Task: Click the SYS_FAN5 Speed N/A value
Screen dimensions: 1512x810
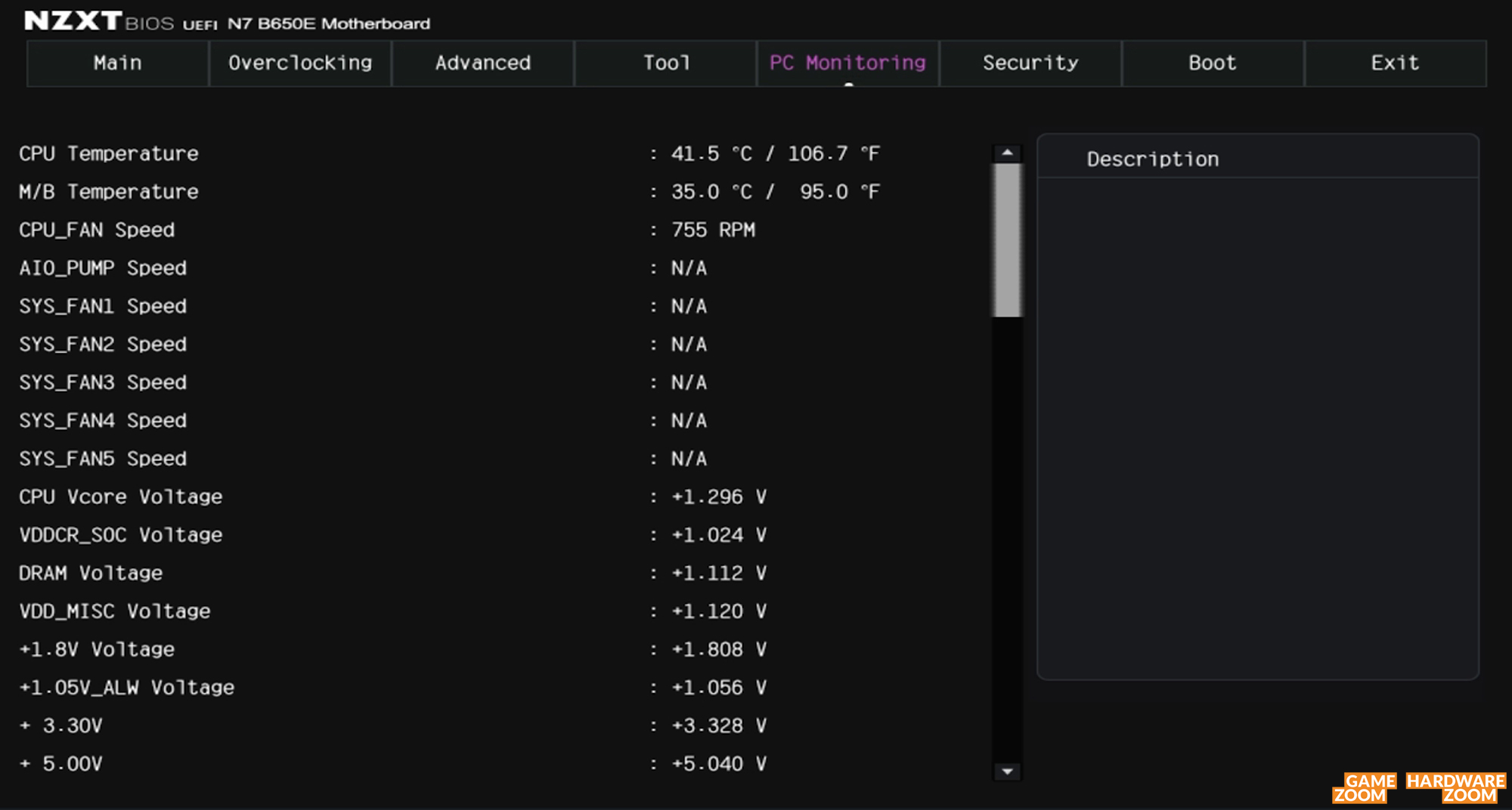Action: pyautogui.click(x=689, y=459)
